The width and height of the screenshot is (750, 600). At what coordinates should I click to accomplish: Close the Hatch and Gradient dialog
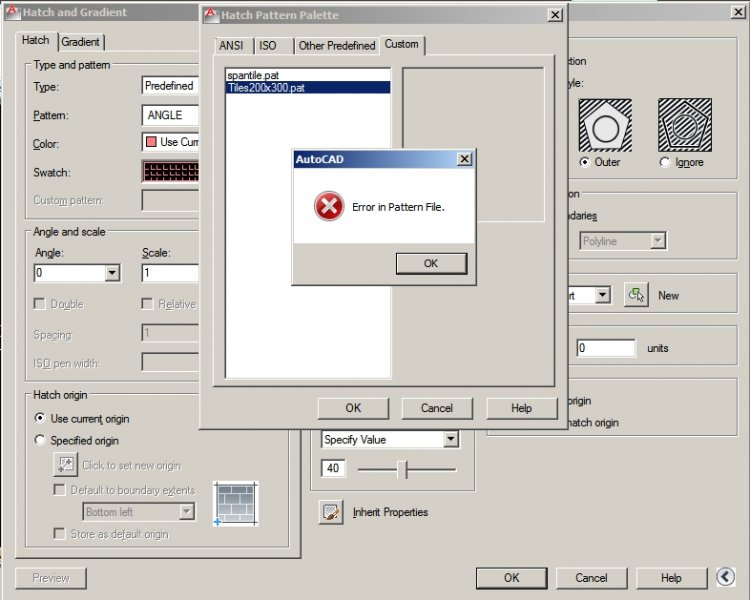coord(738,12)
